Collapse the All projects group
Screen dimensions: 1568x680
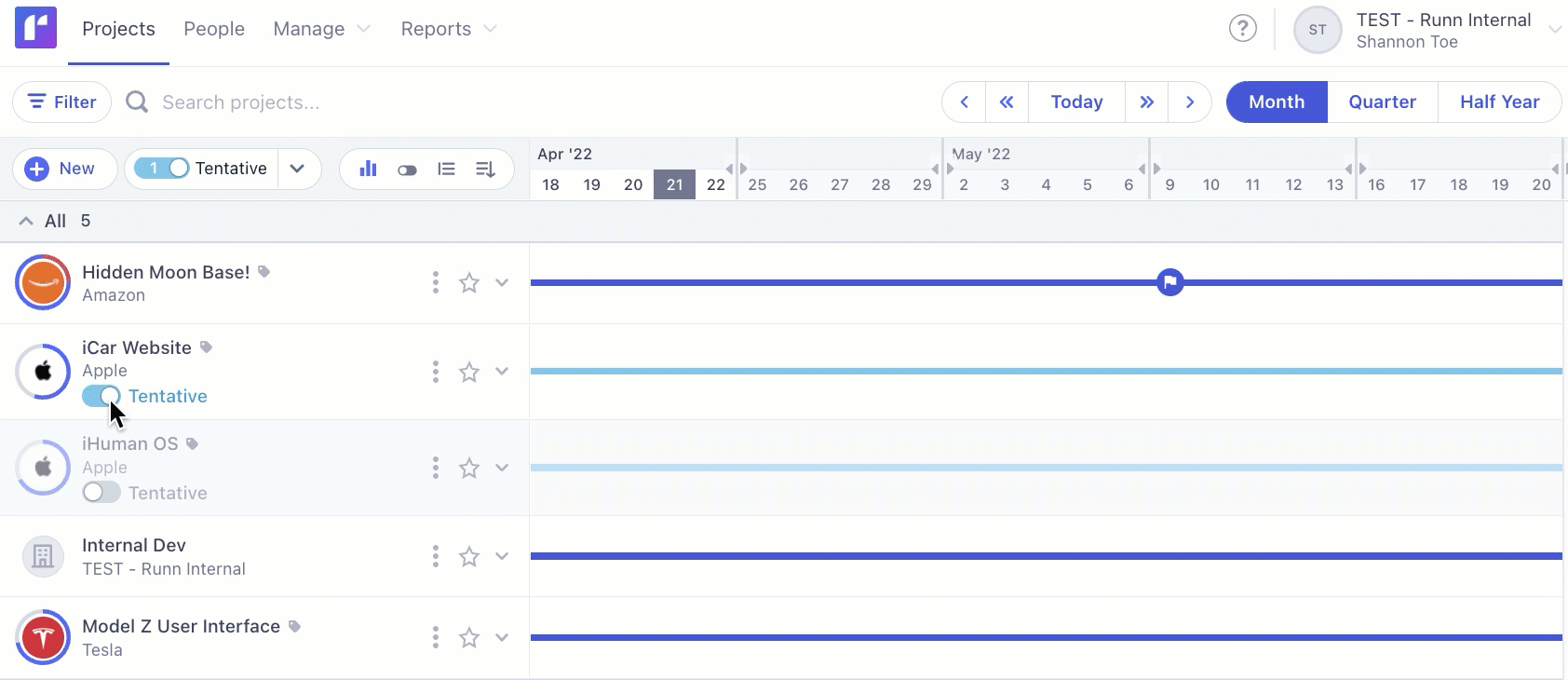pyautogui.click(x=26, y=222)
